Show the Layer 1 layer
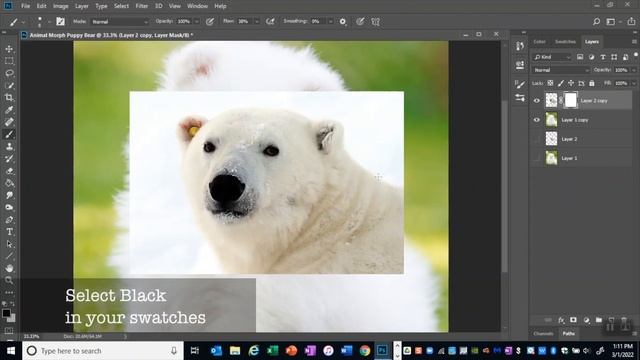The image size is (640, 360). pyautogui.click(x=537, y=158)
